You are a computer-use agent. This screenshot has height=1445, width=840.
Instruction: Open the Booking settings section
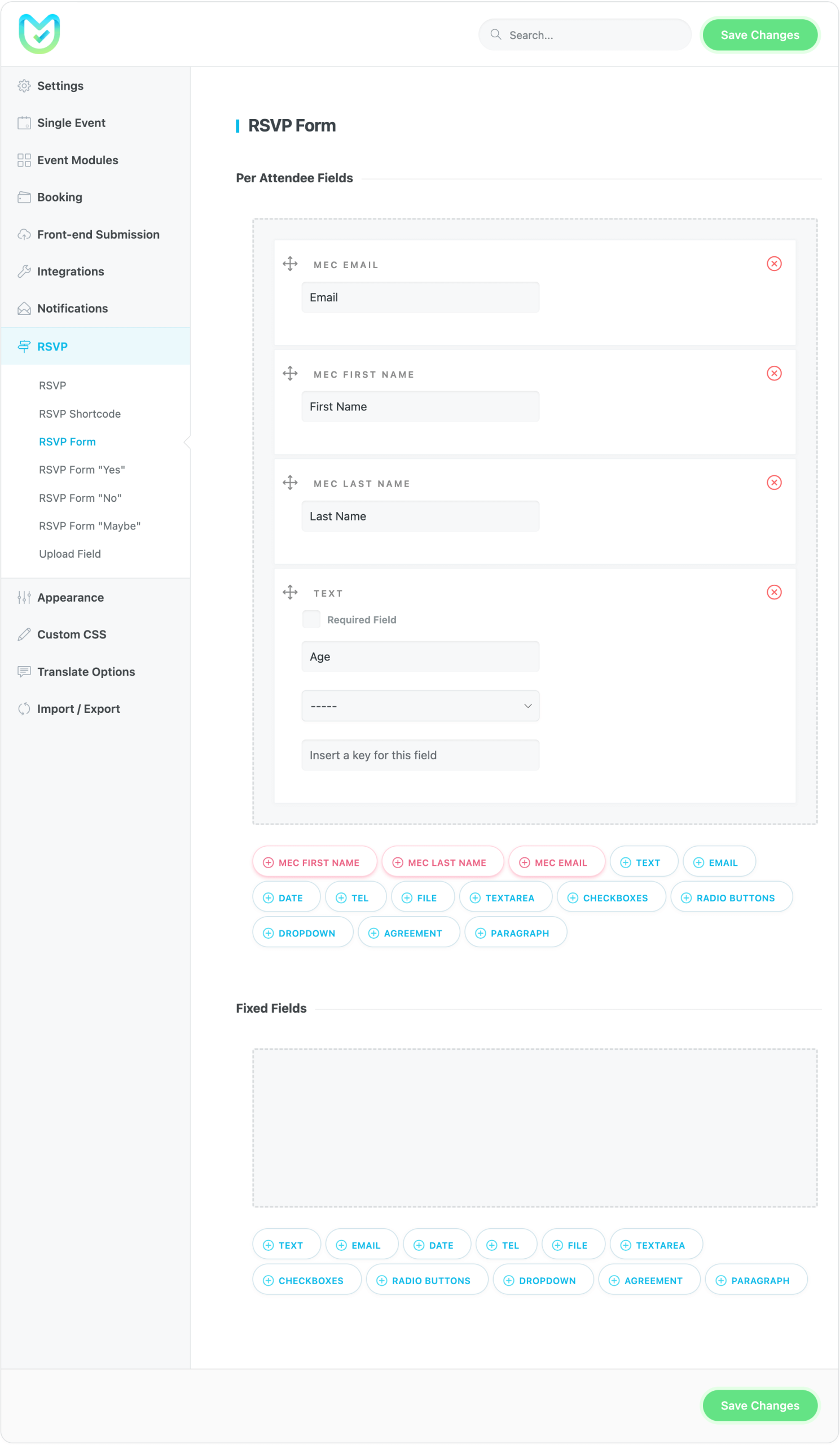click(60, 197)
